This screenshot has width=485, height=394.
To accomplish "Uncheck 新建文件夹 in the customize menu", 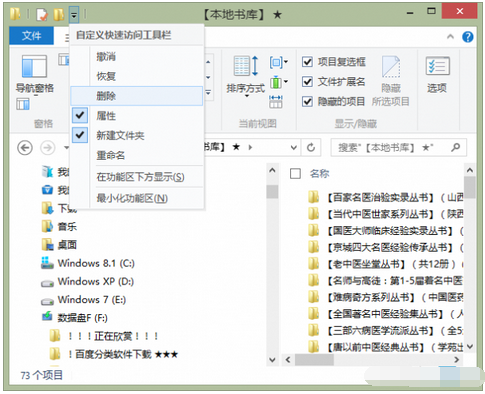I will click(x=137, y=135).
